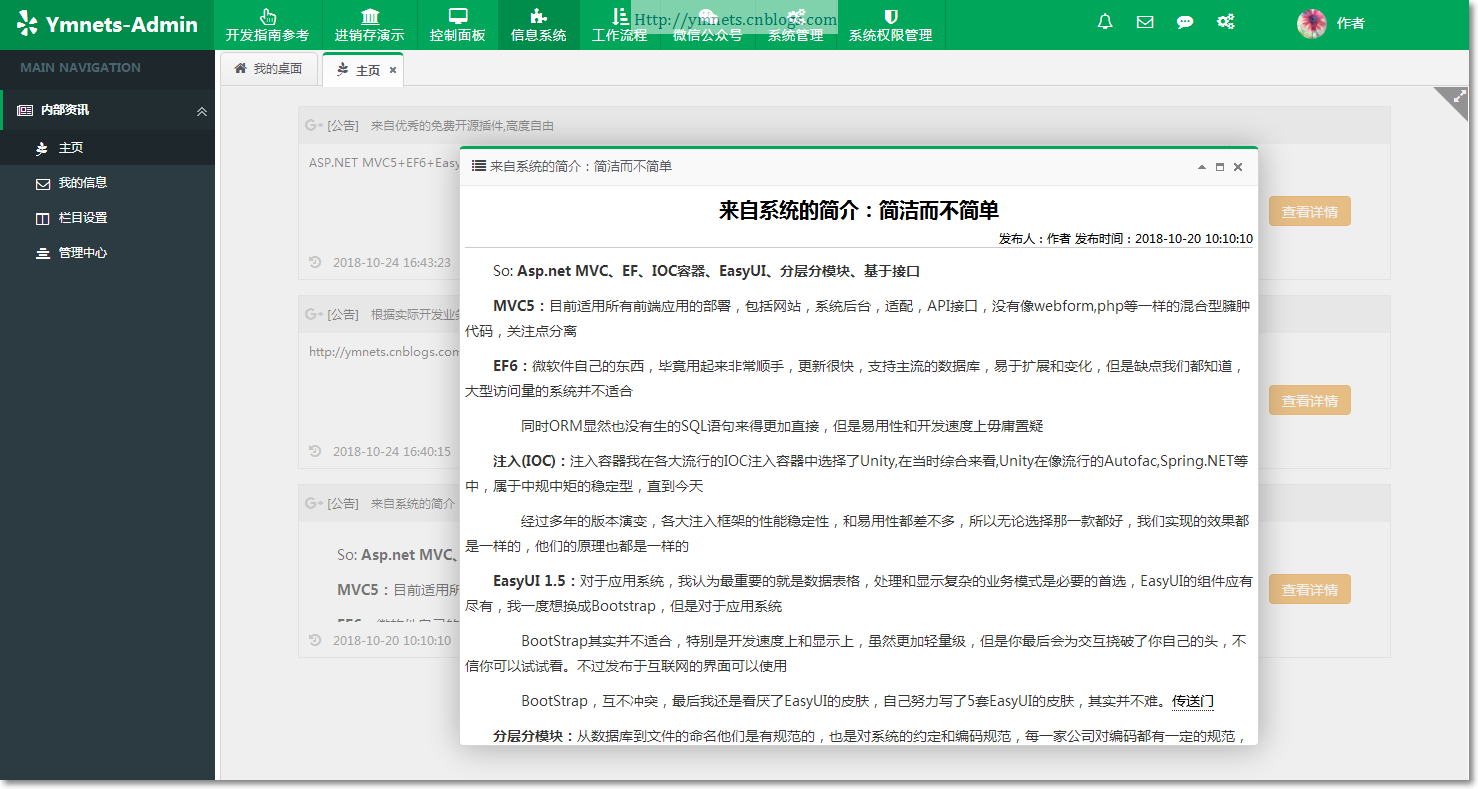This screenshot has height=789, width=1478.
Task: Open the 开发指南参考 top menu
Action: tap(267, 25)
